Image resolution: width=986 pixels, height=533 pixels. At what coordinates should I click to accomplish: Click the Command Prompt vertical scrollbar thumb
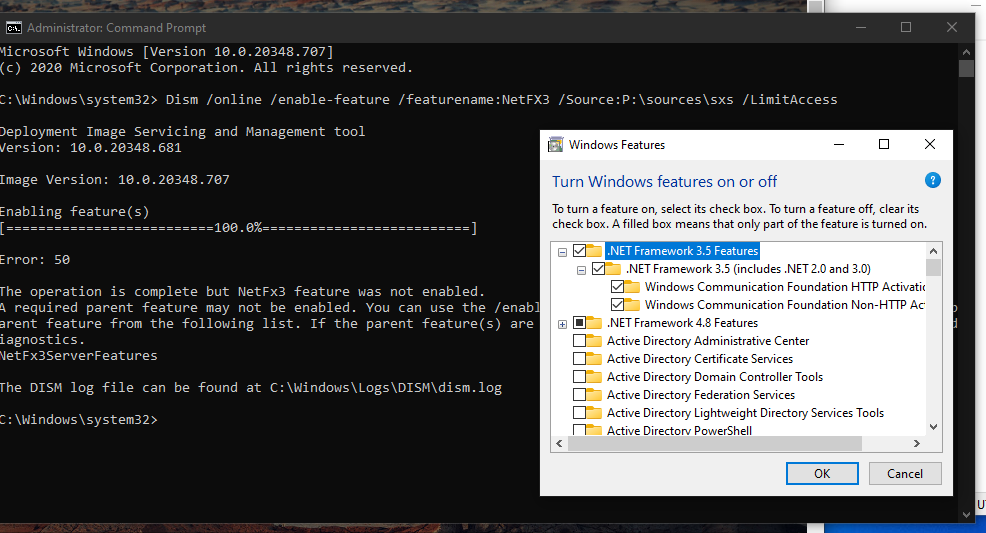tap(967, 68)
